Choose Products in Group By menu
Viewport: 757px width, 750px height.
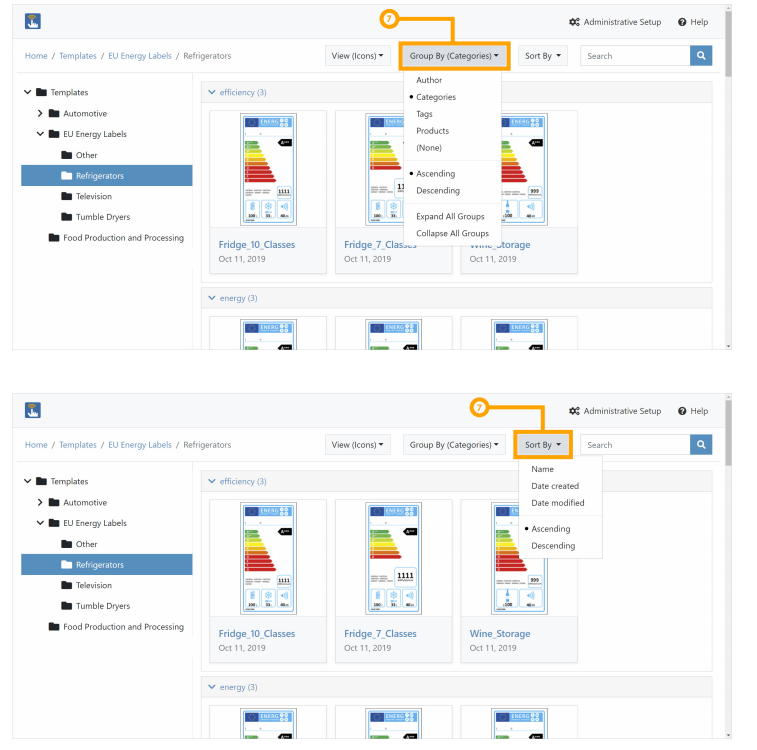433,131
